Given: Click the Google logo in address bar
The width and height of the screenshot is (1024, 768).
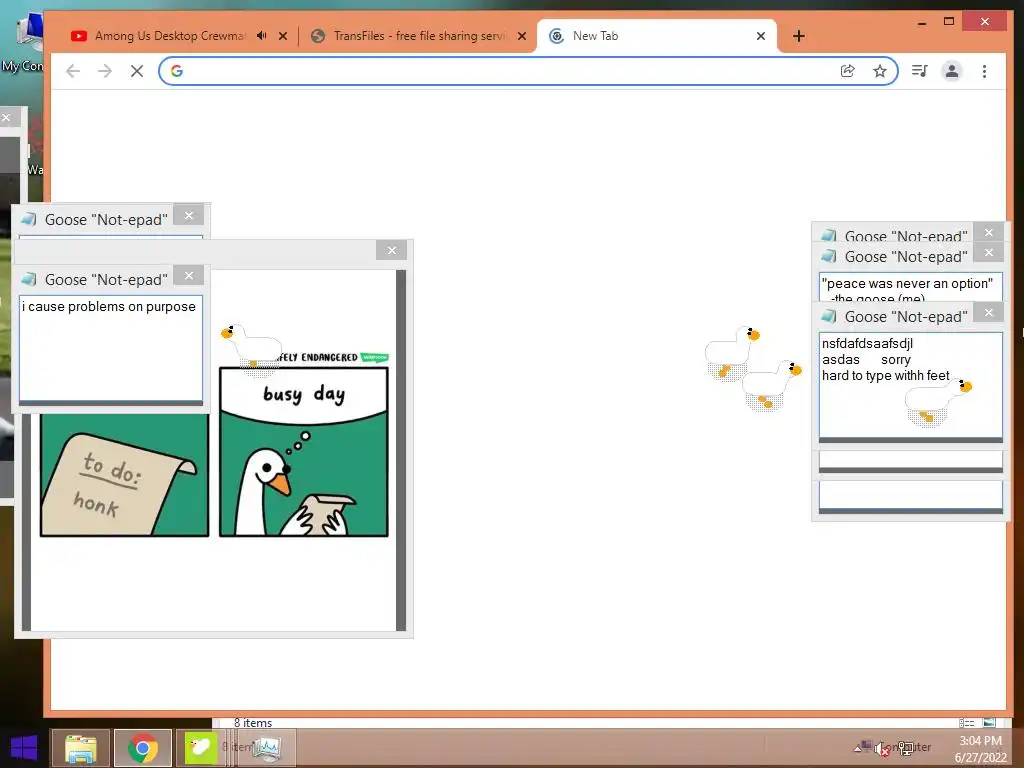Looking at the screenshot, I should point(177,71).
